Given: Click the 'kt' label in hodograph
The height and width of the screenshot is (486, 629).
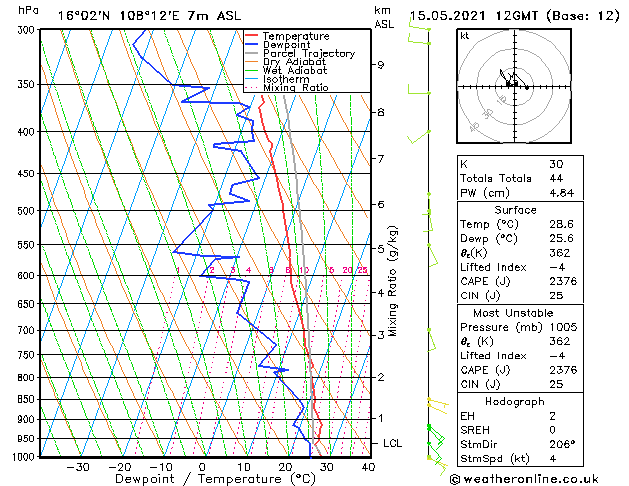Looking at the screenshot, I should click(x=465, y=36).
